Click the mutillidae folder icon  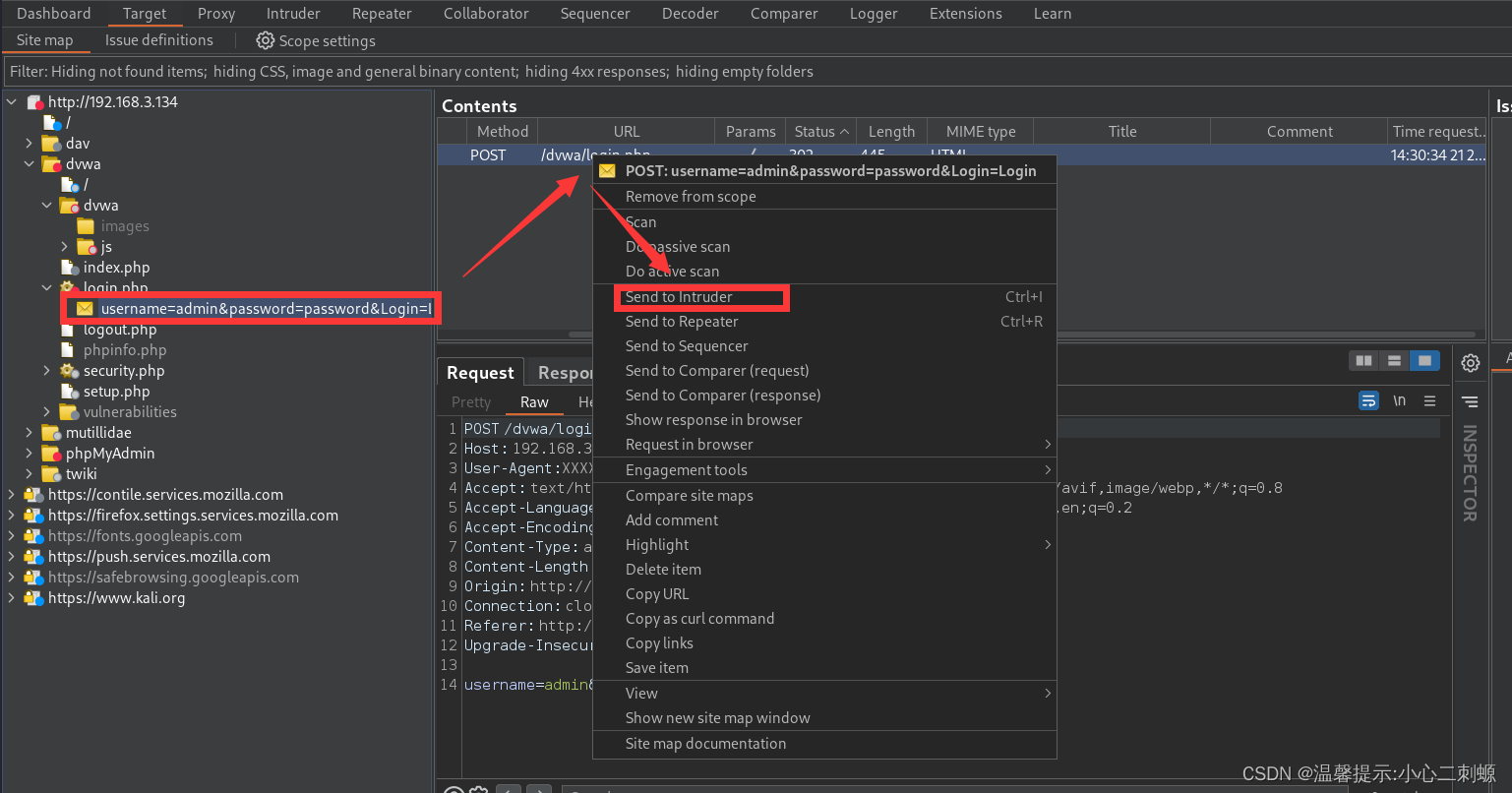52,433
